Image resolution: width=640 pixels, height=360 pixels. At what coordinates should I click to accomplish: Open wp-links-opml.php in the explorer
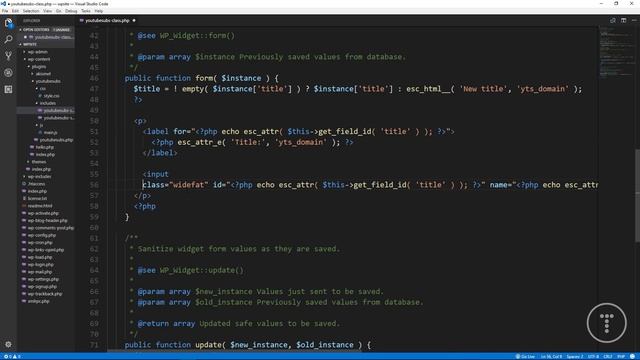(45, 250)
